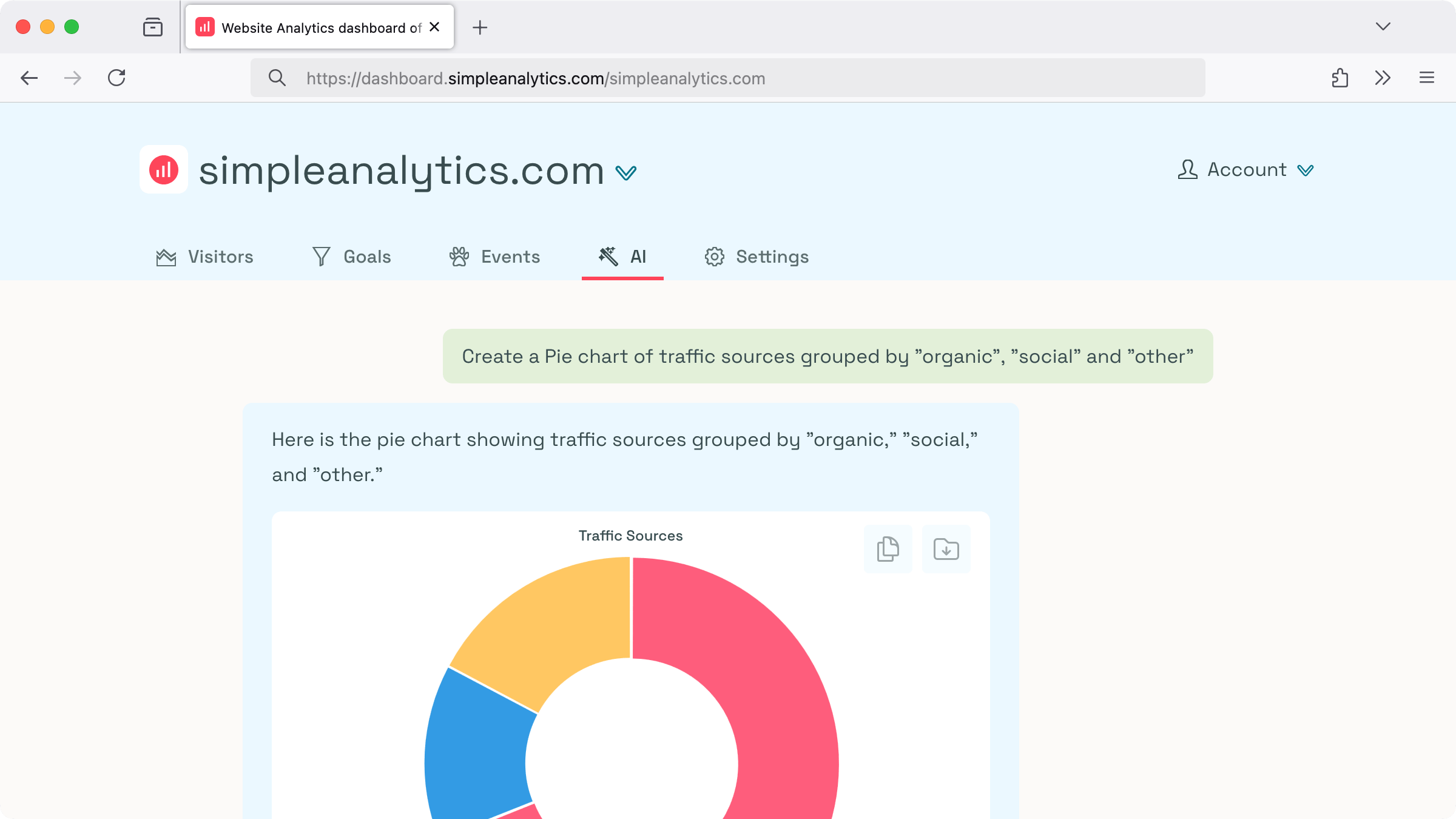The width and height of the screenshot is (1456, 819).
Task: Click the browser forward arrow
Action: coord(73,78)
